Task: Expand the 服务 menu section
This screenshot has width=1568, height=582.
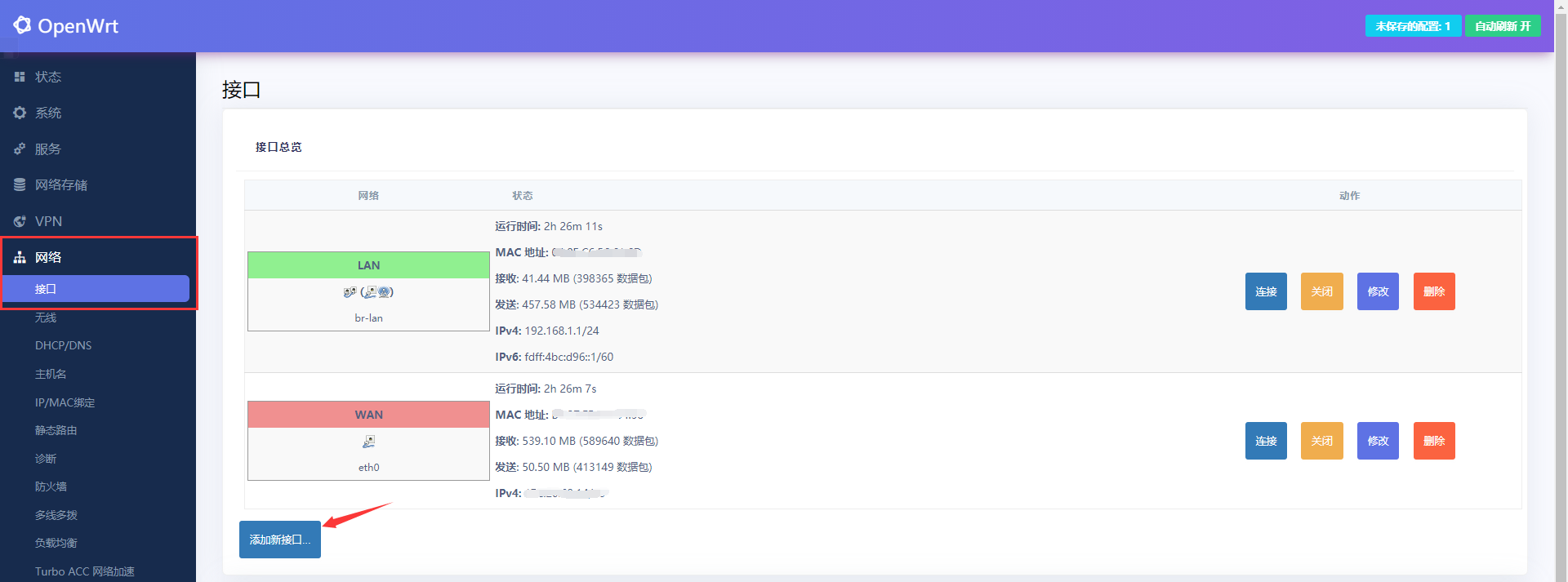Action: (x=48, y=149)
